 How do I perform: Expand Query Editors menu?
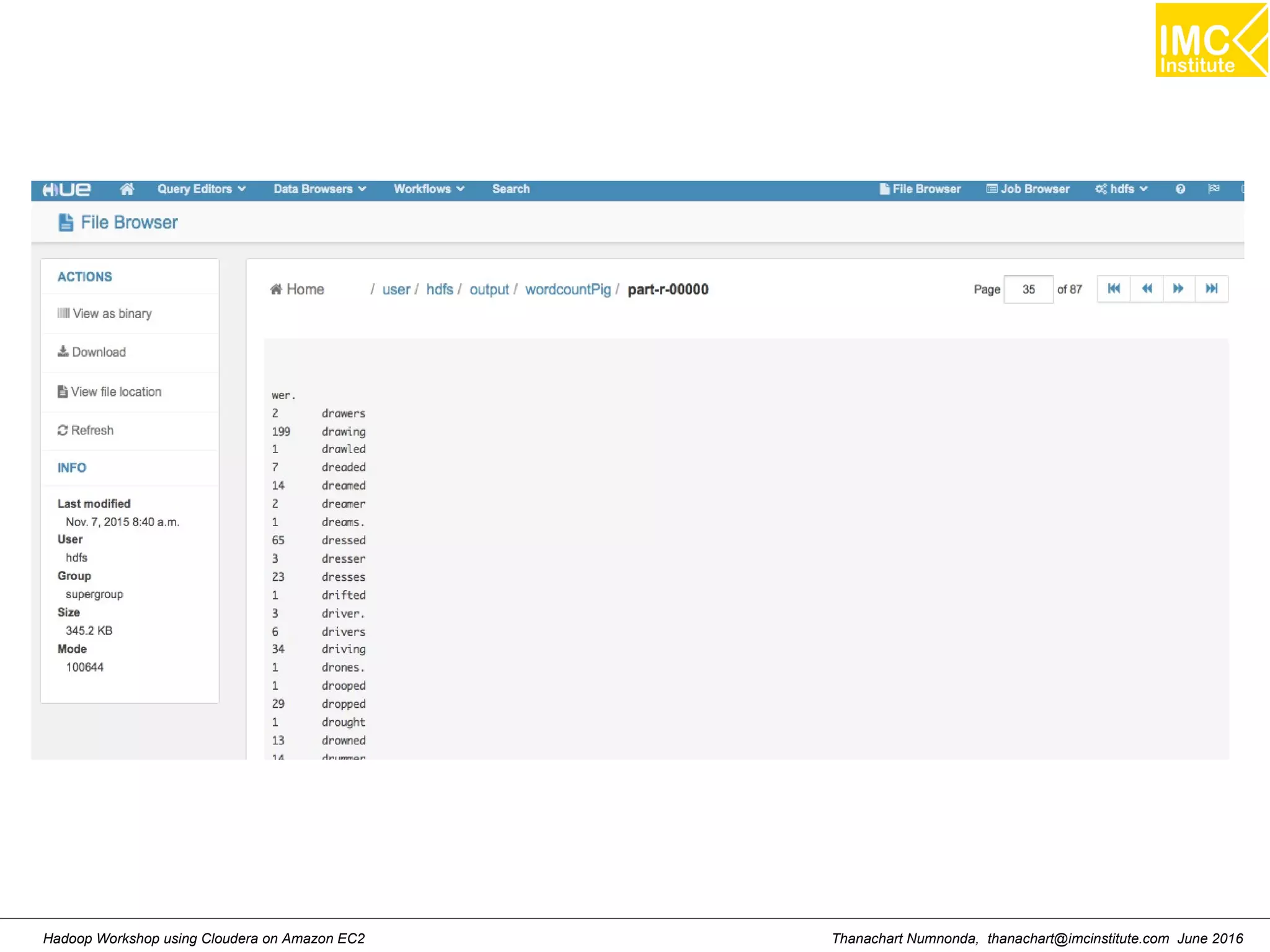point(201,189)
